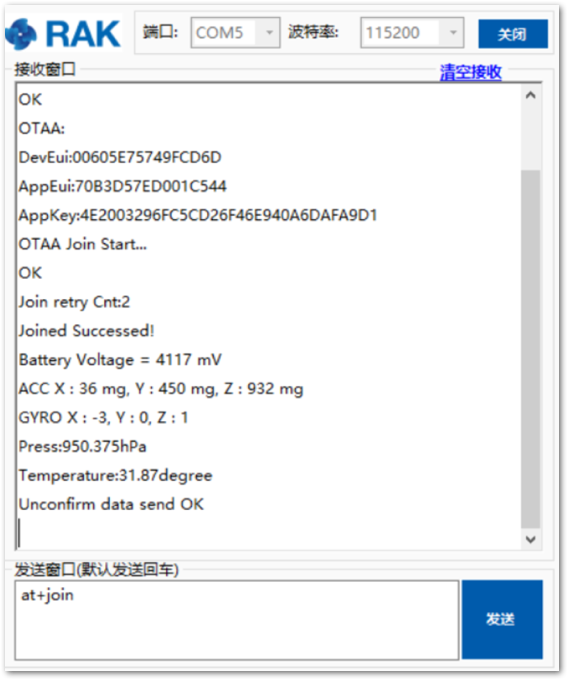Click the COM5 text in port box

click(x=219, y=33)
